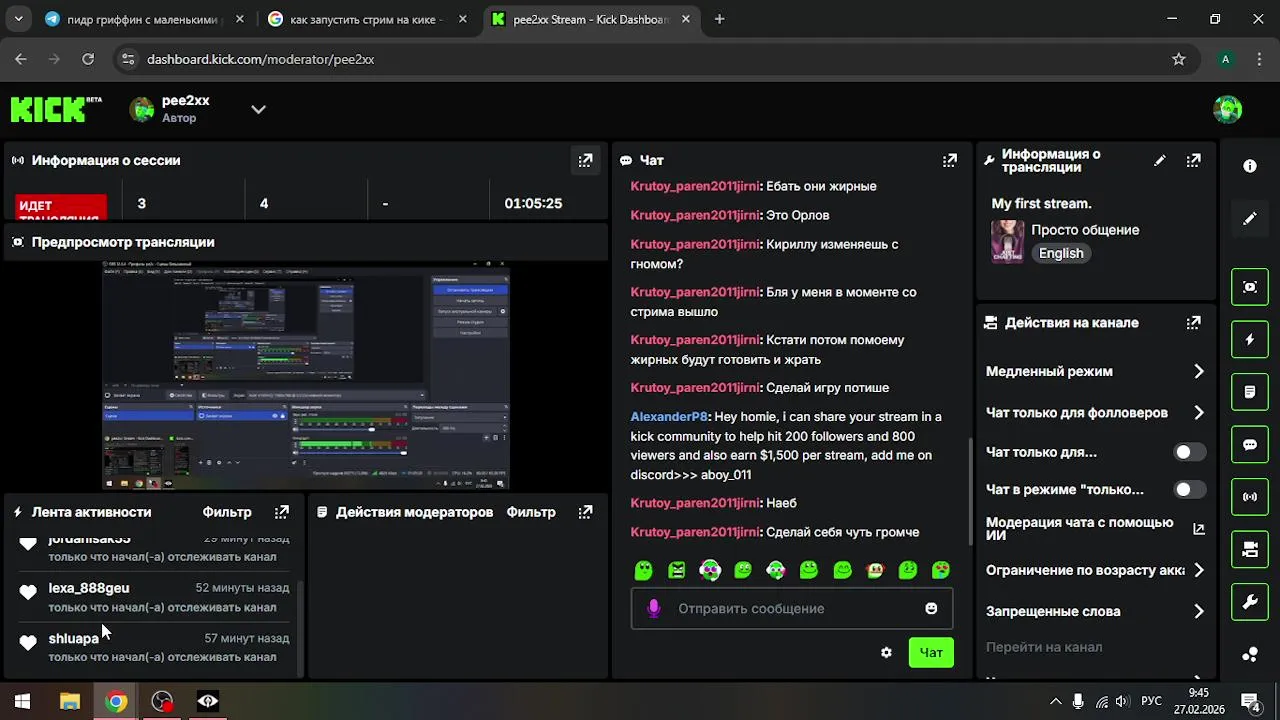The height and width of the screenshot is (720, 1280).
Task: Insert the first green blob emote
Action: (644, 570)
